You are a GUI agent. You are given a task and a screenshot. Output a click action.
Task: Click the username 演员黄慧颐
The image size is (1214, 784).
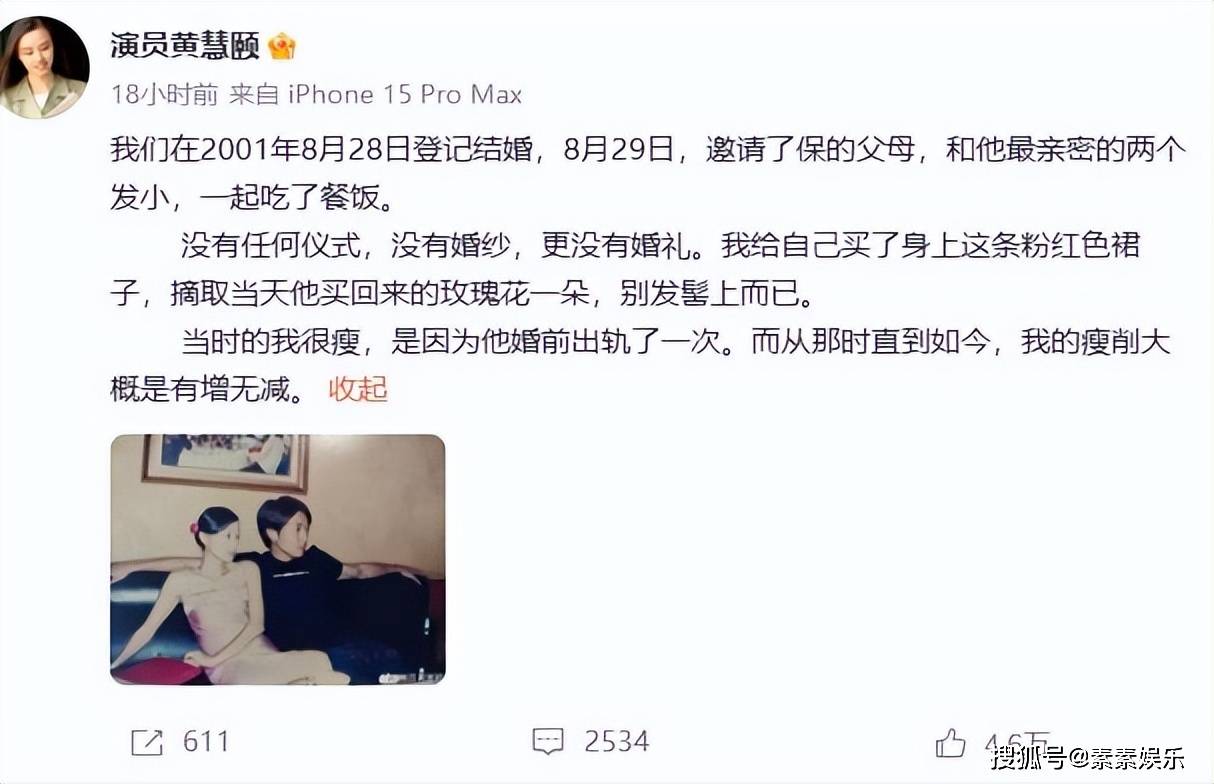tap(184, 46)
